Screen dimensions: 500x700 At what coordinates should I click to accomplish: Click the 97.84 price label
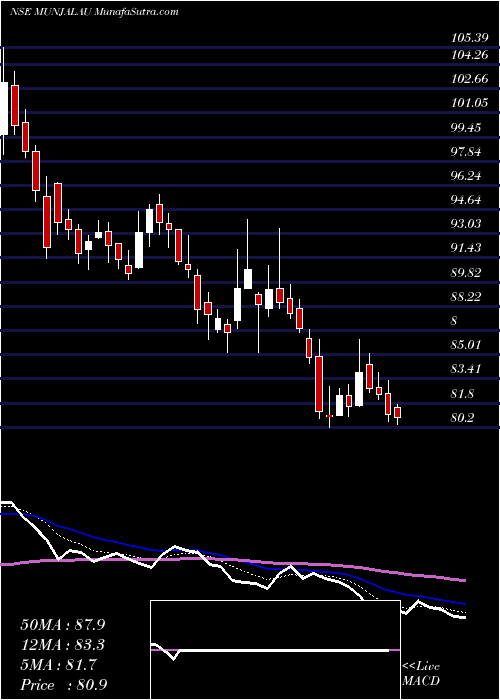tap(466, 152)
